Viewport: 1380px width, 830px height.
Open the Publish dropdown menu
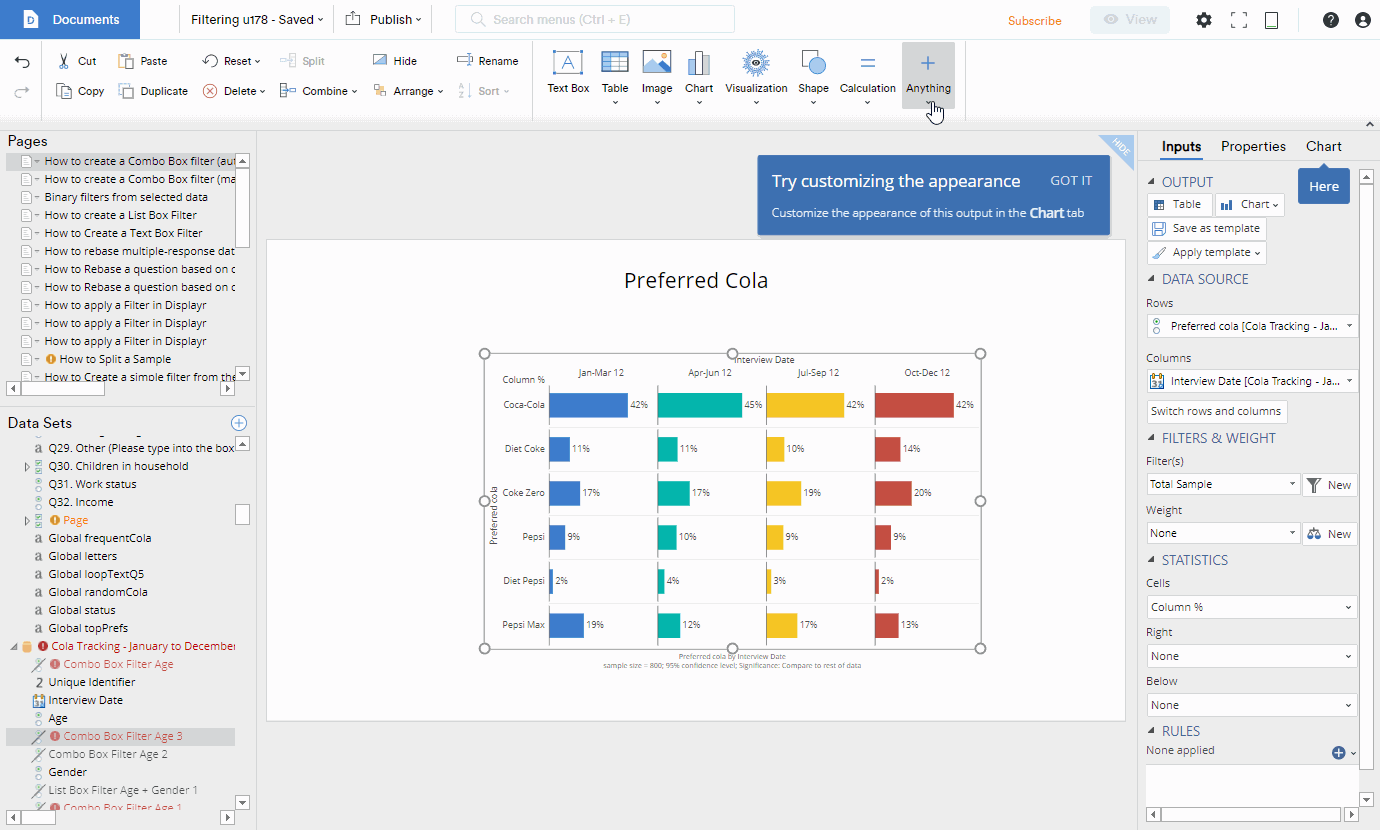point(384,19)
